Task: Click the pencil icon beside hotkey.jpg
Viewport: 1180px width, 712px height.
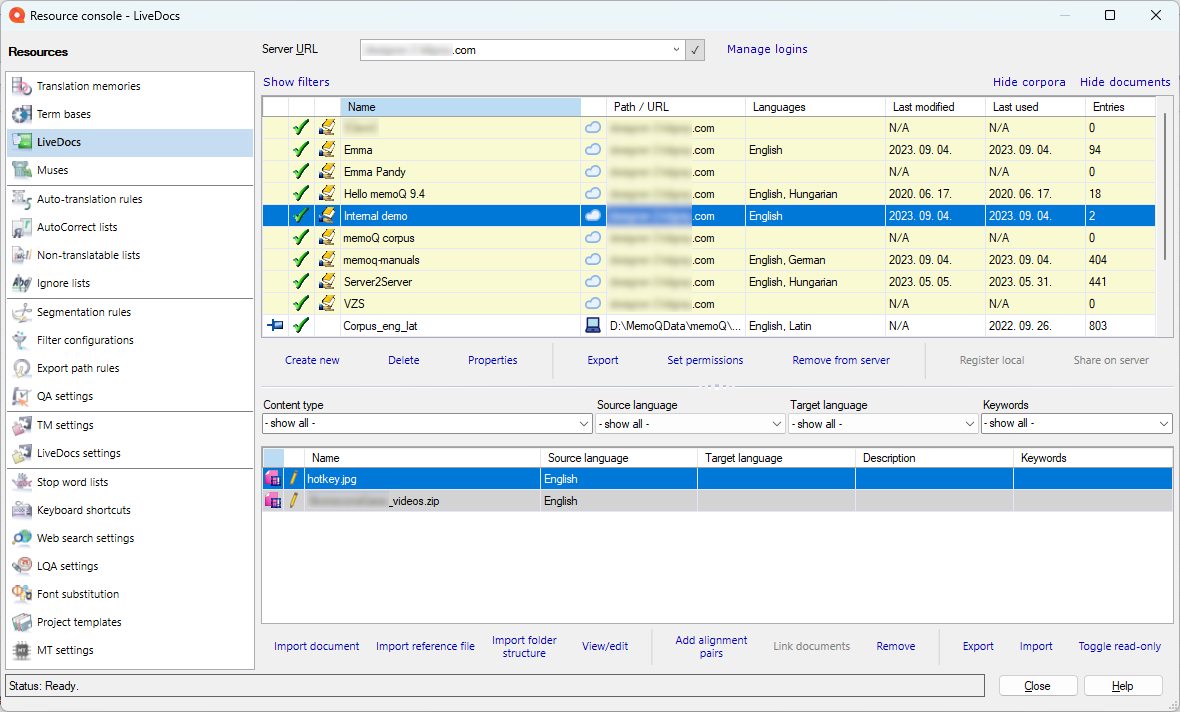Action: click(x=294, y=479)
